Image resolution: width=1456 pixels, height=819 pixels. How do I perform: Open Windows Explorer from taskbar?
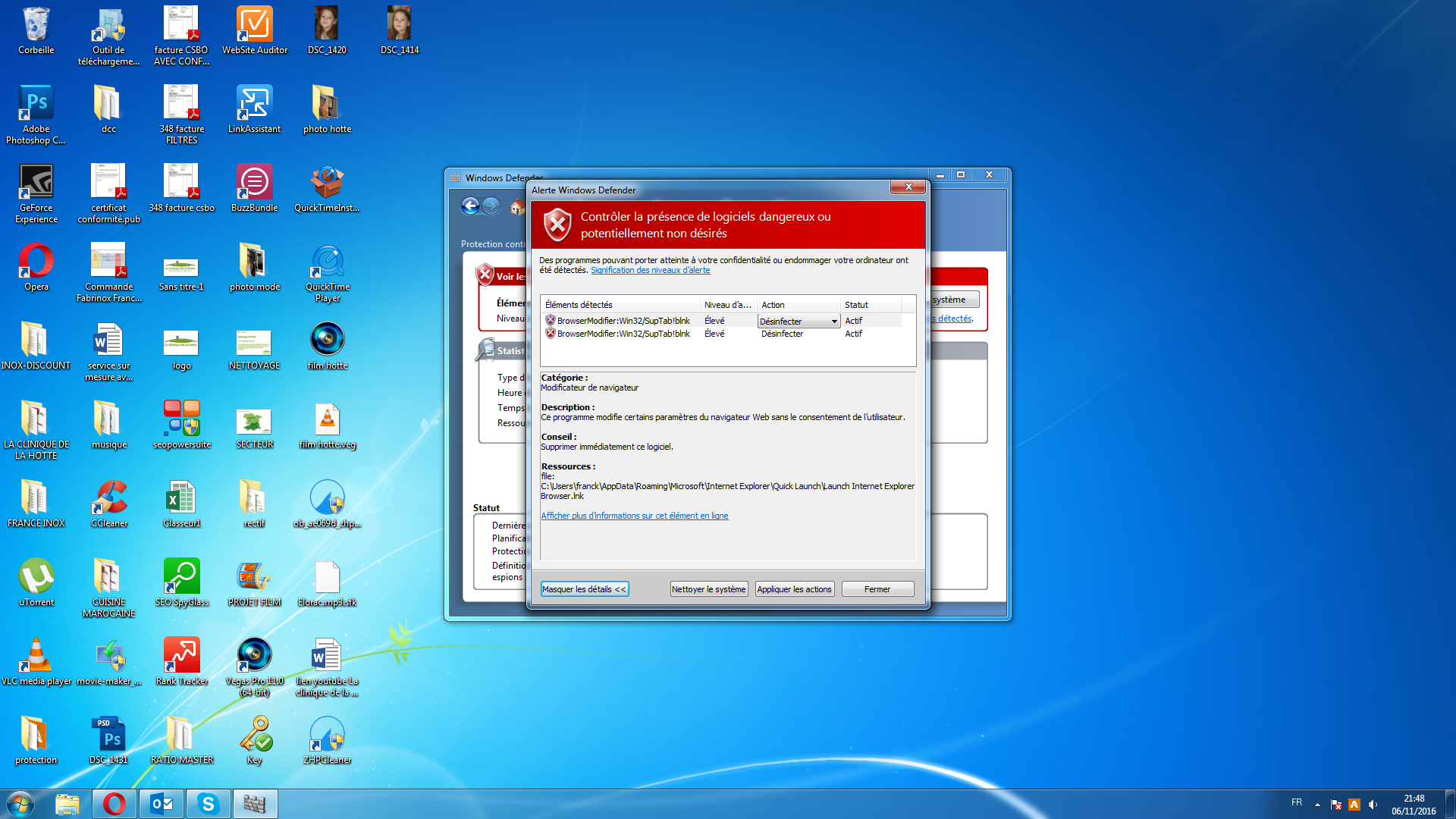pos(67,804)
